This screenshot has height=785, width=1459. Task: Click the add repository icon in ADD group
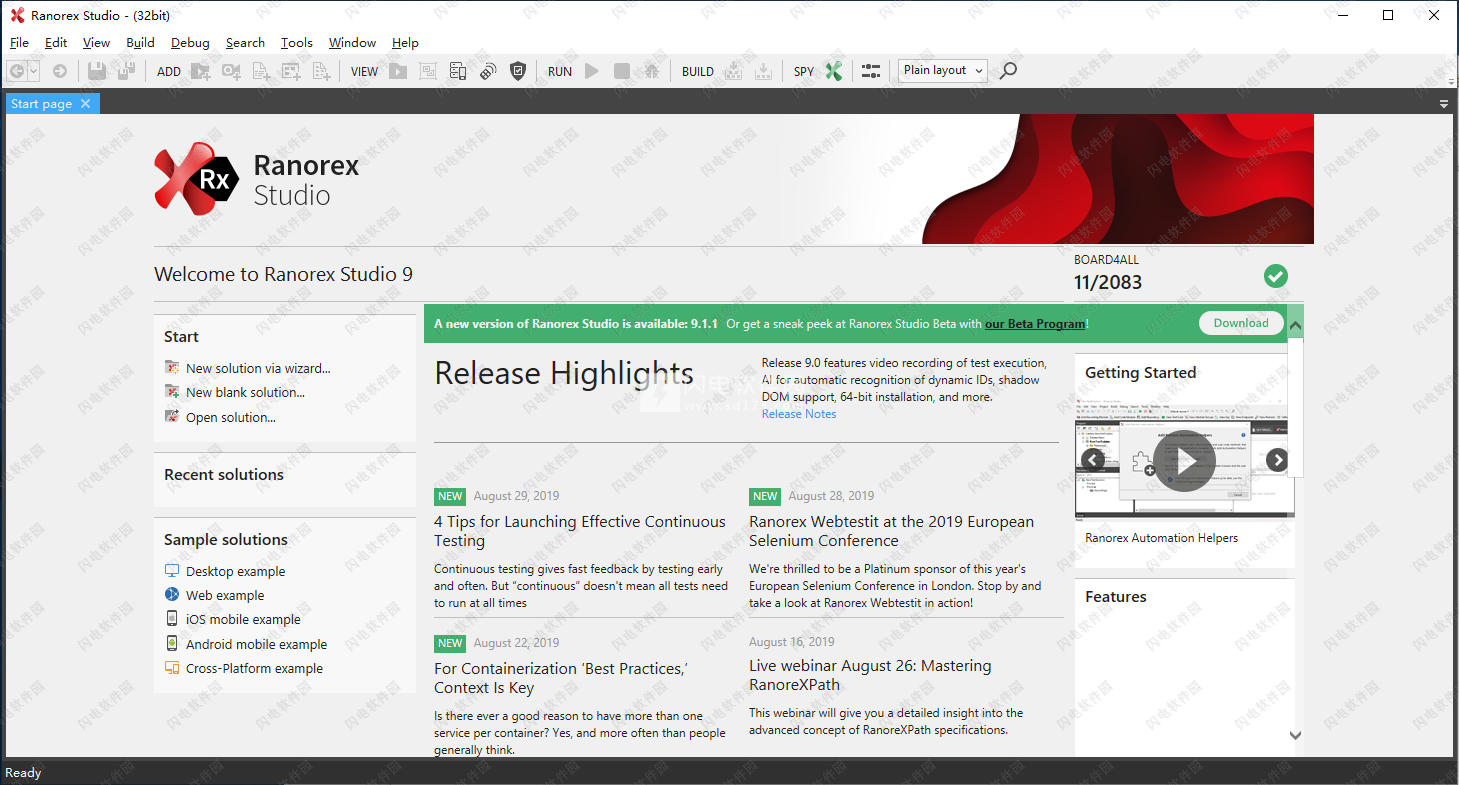click(x=291, y=71)
